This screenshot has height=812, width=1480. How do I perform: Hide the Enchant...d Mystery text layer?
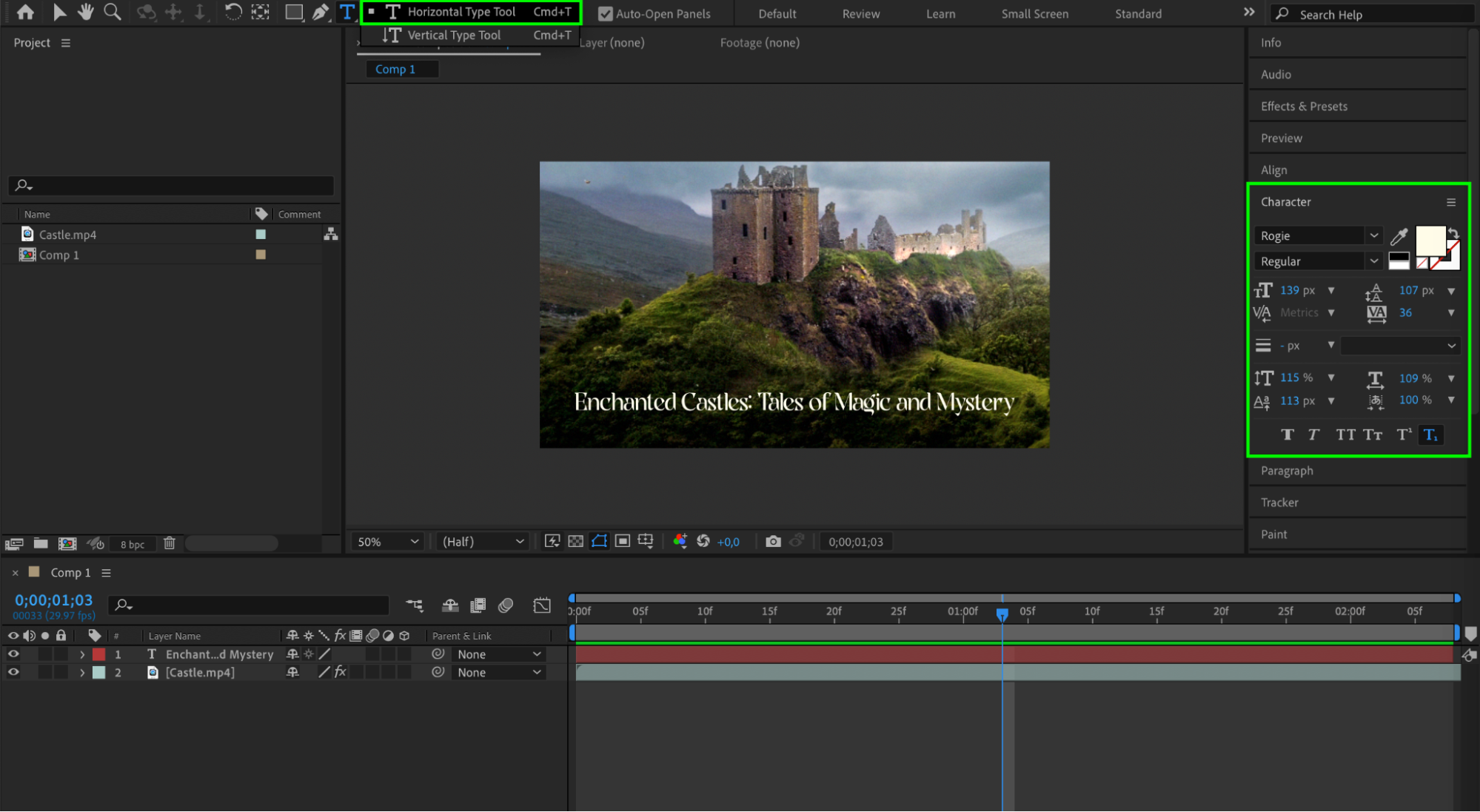pyautogui.click(x=13, y=654)
